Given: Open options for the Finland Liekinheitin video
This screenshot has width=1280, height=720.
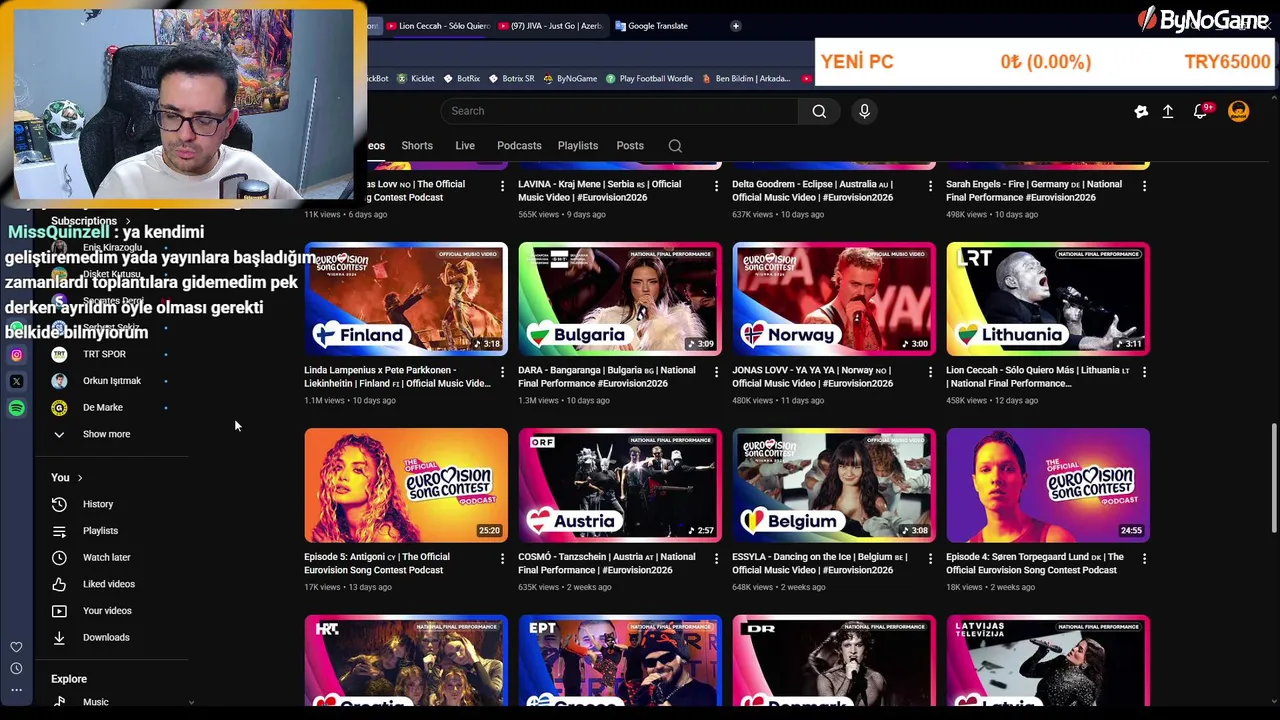Looking at the screenshot, I should (x=503, y=372).
